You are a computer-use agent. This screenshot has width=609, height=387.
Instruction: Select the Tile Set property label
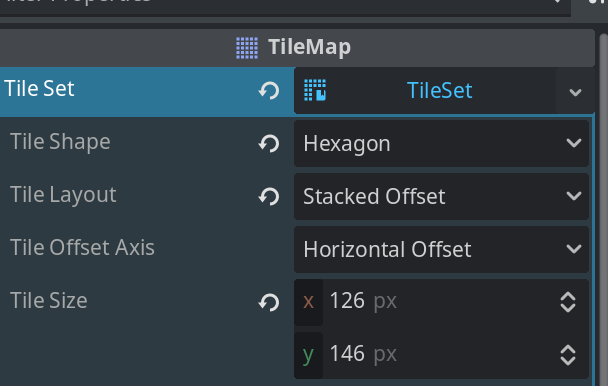(x=39, y=89)
